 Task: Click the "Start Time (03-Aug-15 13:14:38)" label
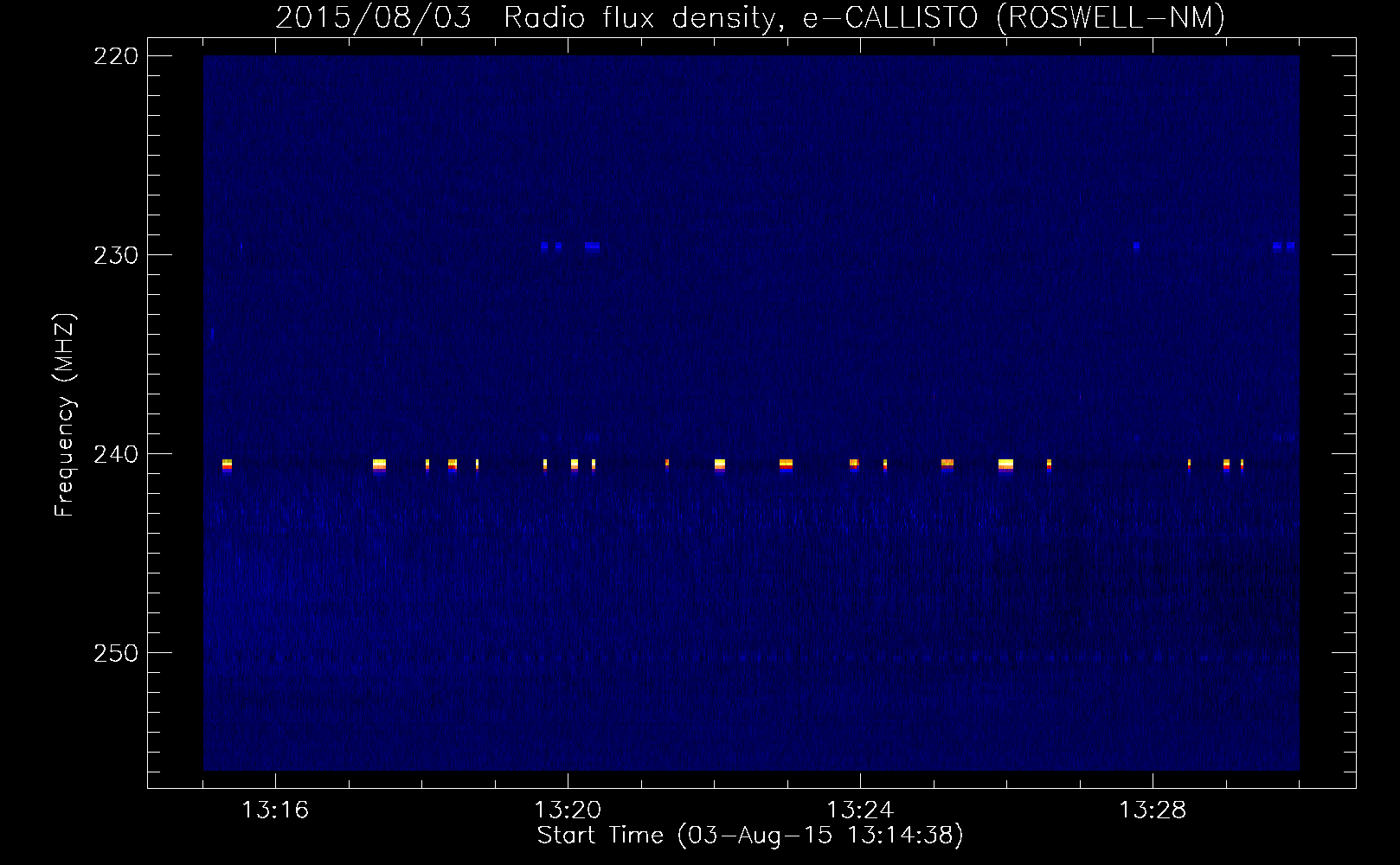[x=750, y=836]
